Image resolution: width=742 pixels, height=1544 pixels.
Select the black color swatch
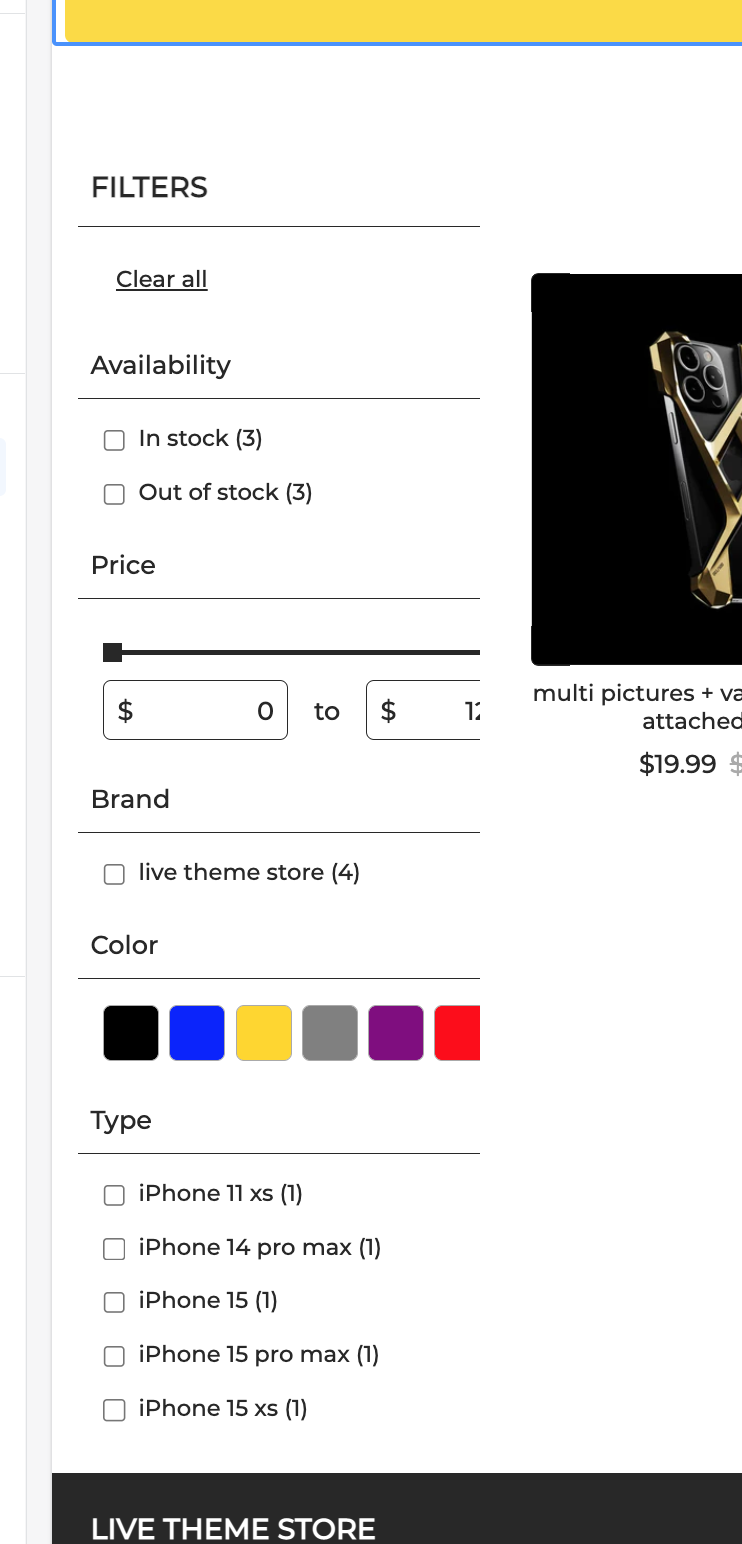coord(131,1033)
